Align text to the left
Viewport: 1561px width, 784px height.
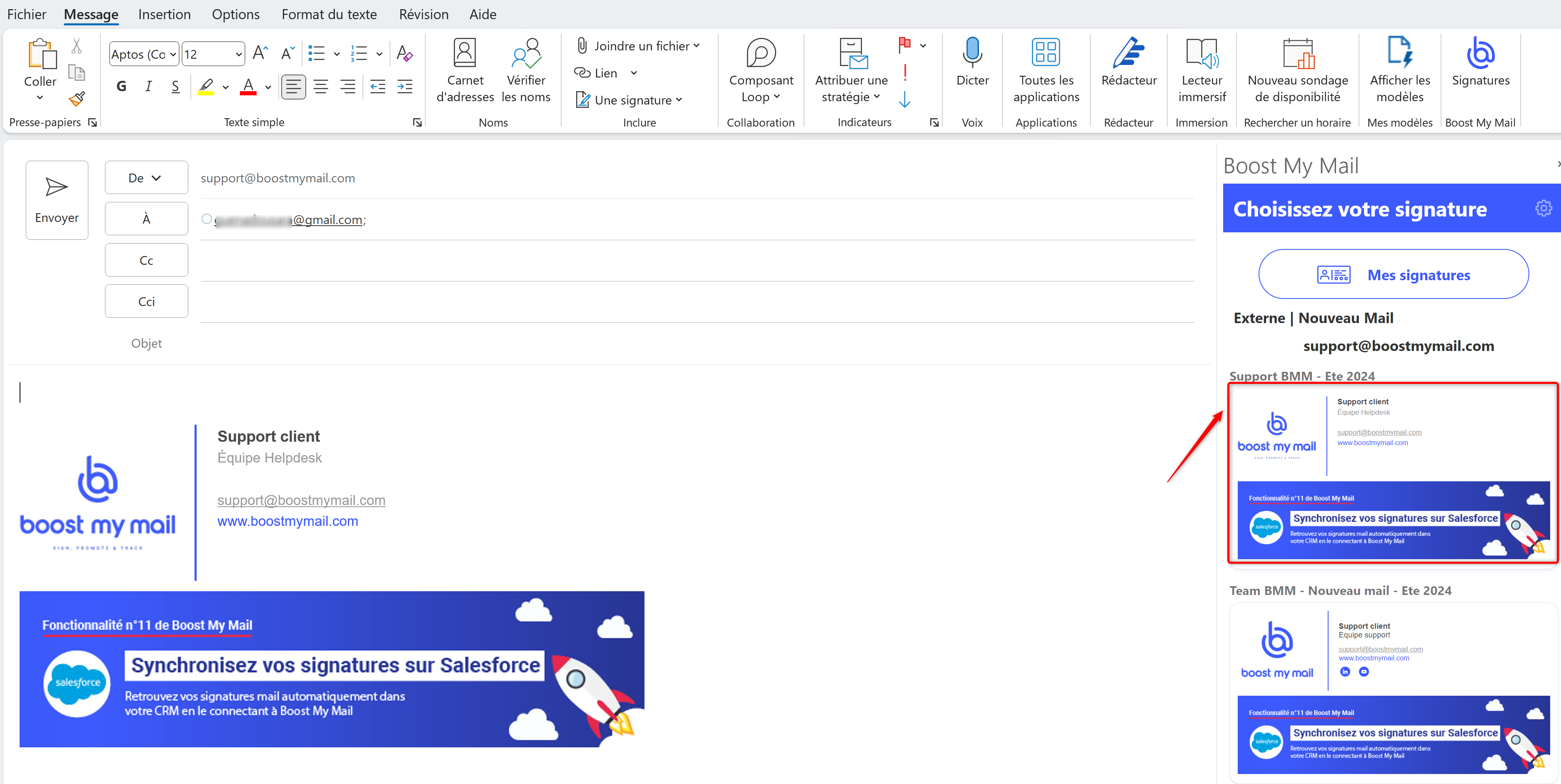point(293,87)
